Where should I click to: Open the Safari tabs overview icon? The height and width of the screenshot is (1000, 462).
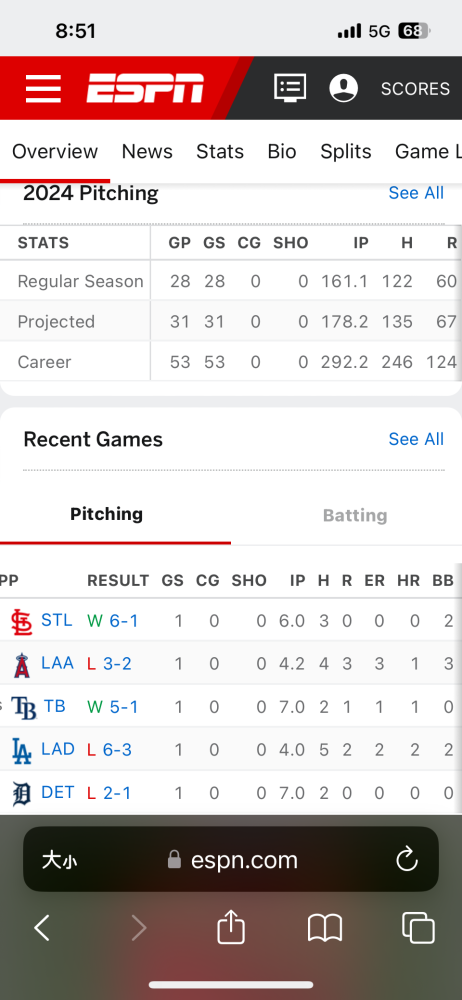click(x=418, y=927)
